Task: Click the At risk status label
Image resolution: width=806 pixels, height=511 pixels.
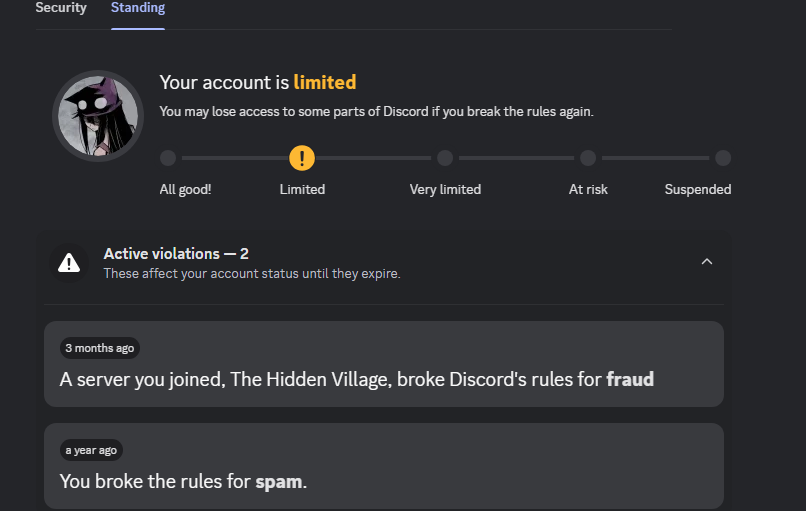Action: 588,189
